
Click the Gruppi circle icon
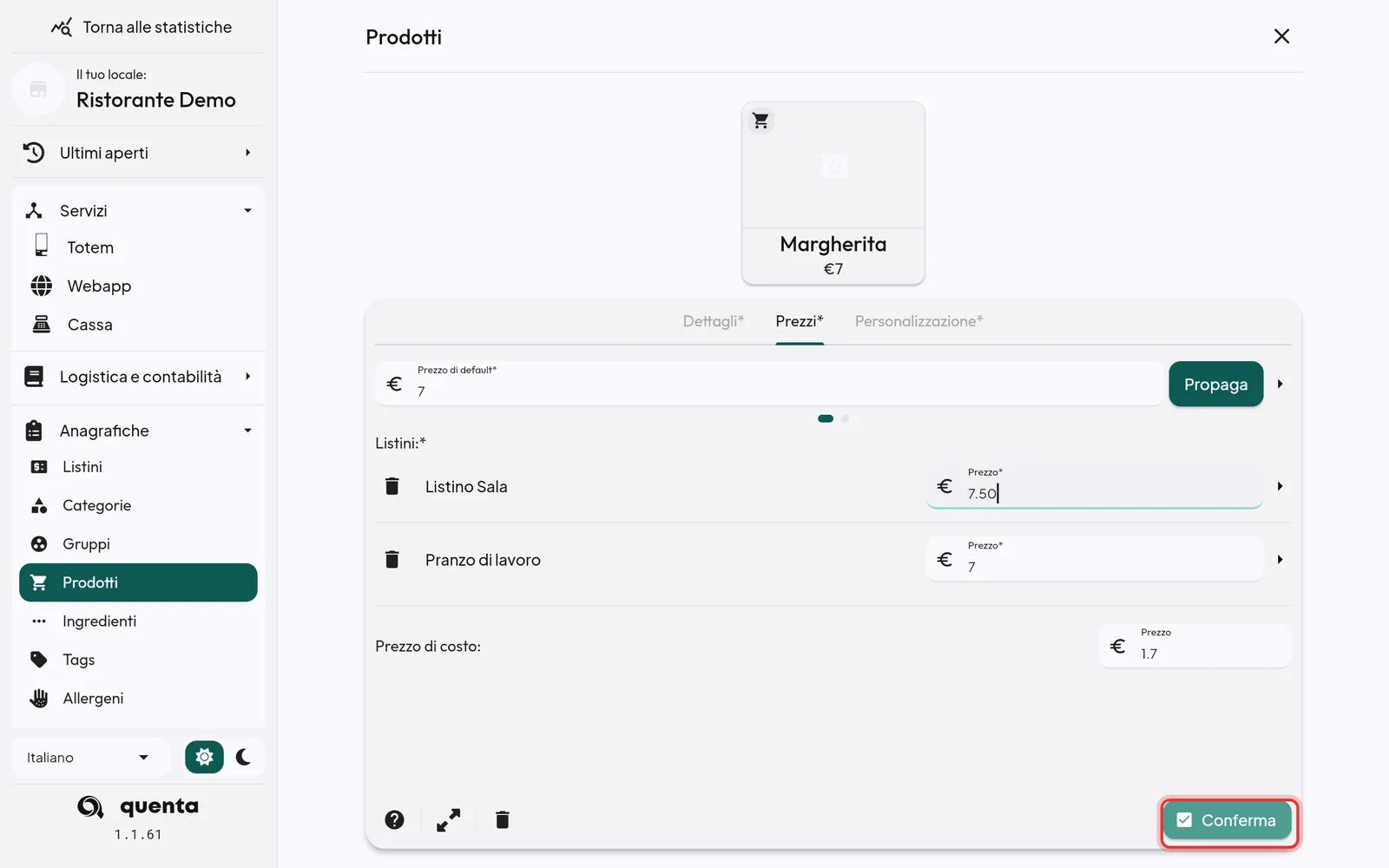coord(39,544)
